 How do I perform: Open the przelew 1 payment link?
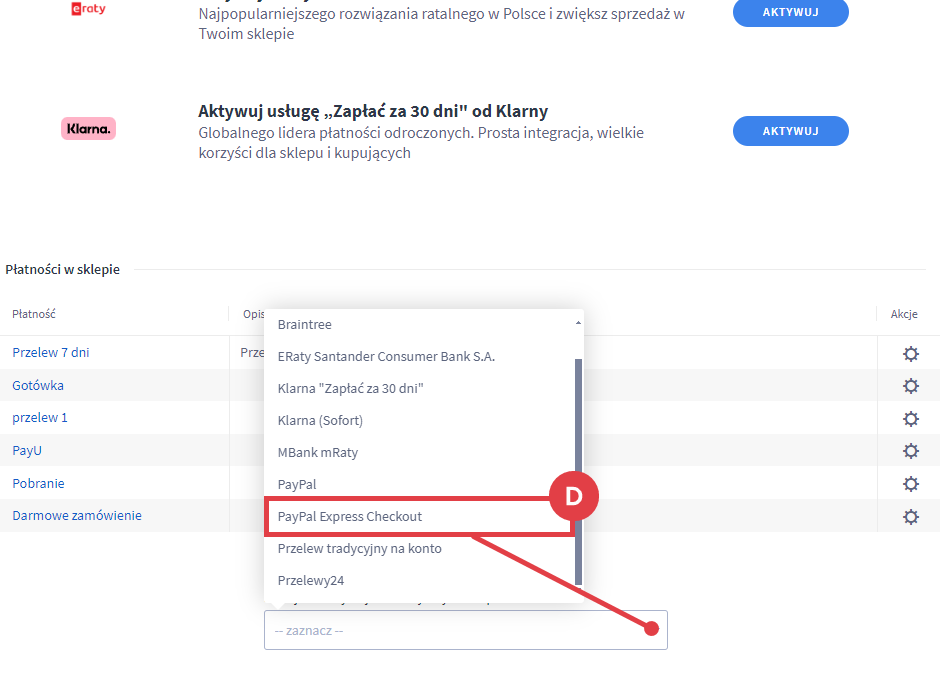pyautogui.click(x=40, y=417)
